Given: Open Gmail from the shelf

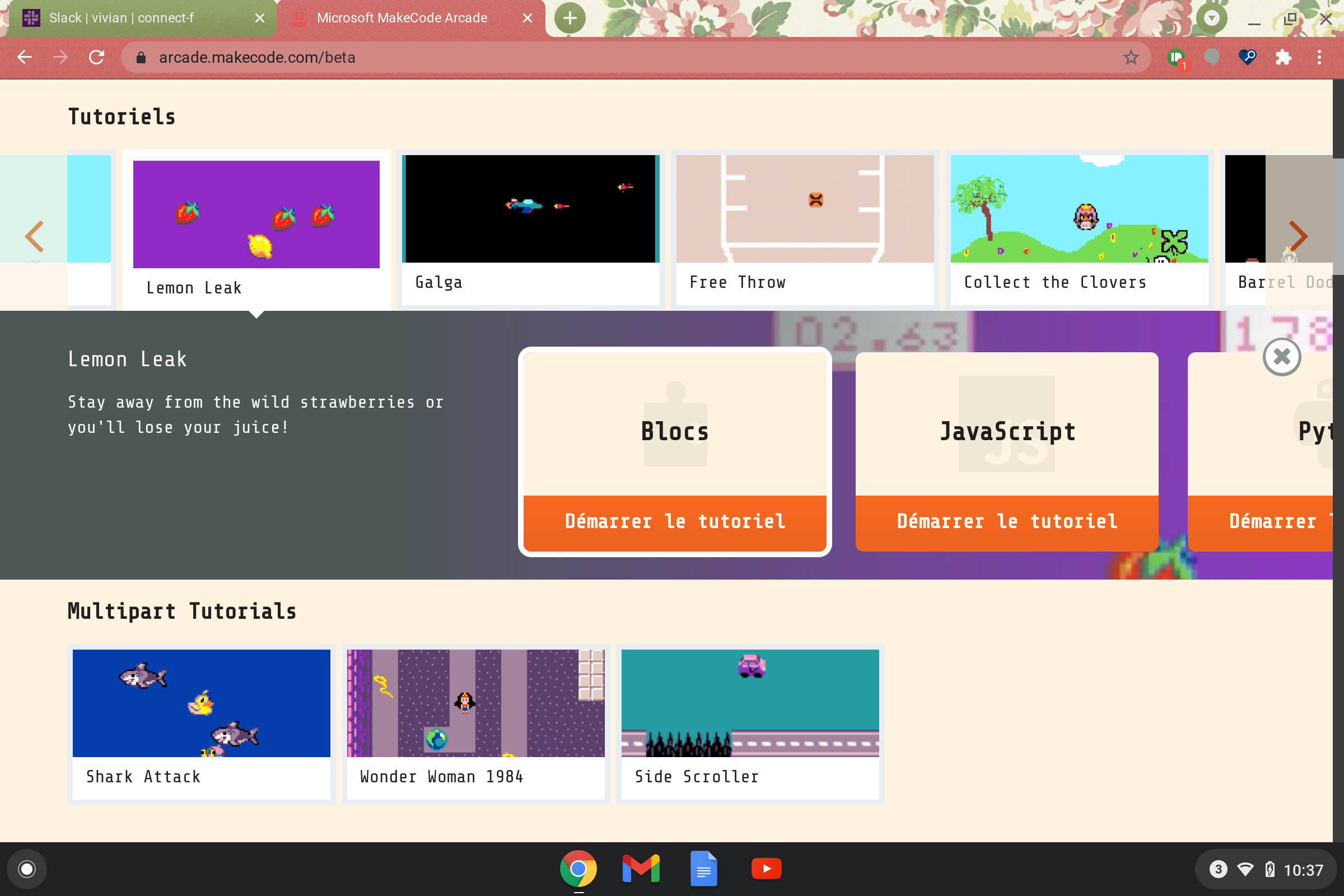Looking at the screenshot, I should click(x=641, y=869).
